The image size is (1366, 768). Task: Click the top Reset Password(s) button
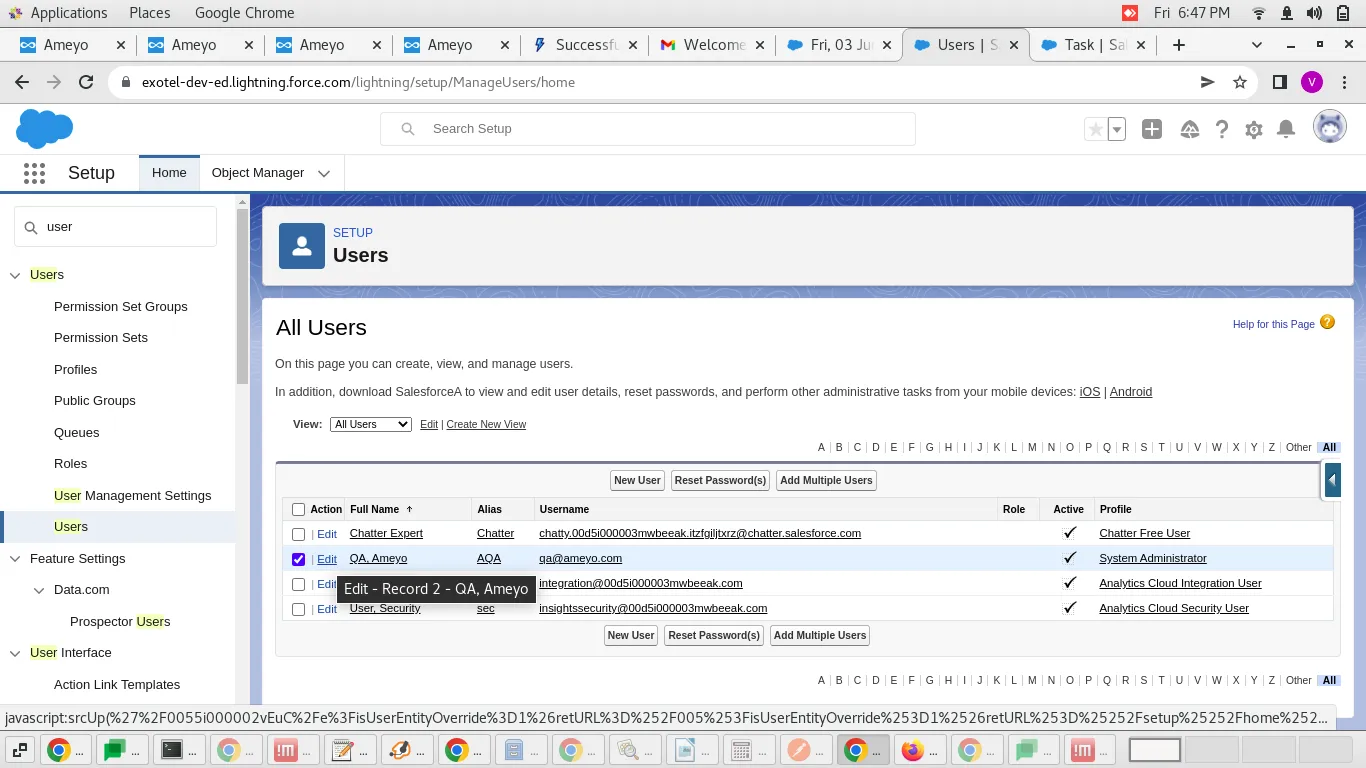720,480
